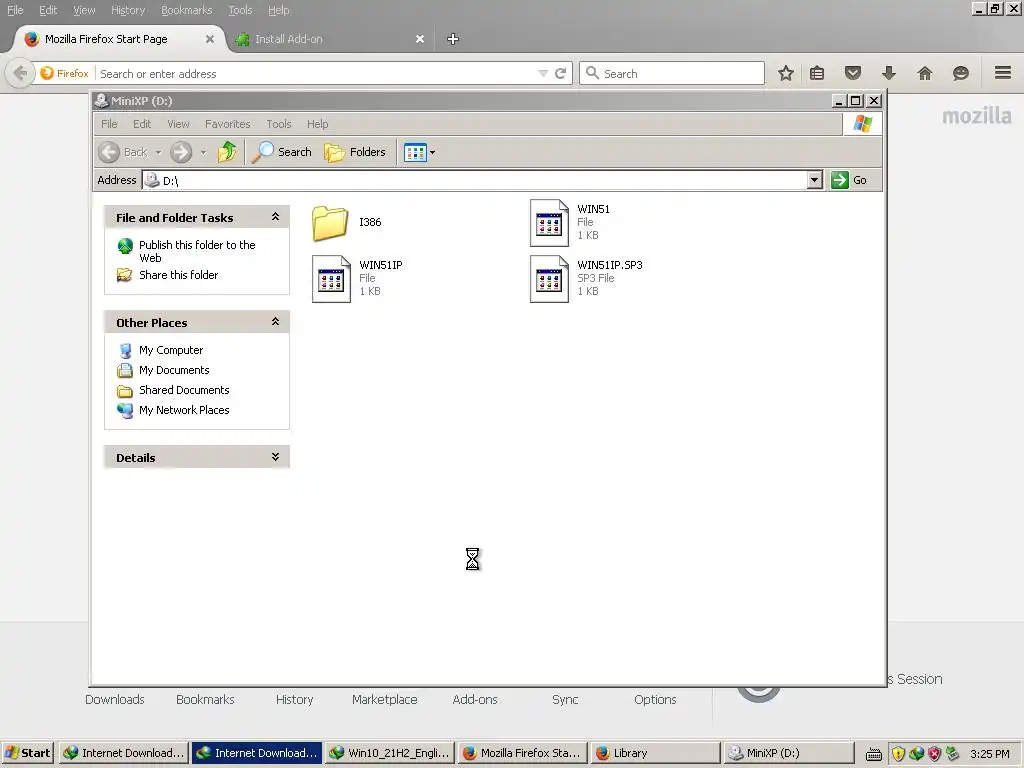
Task: Open My Network Places link
Action: (184, 410)
